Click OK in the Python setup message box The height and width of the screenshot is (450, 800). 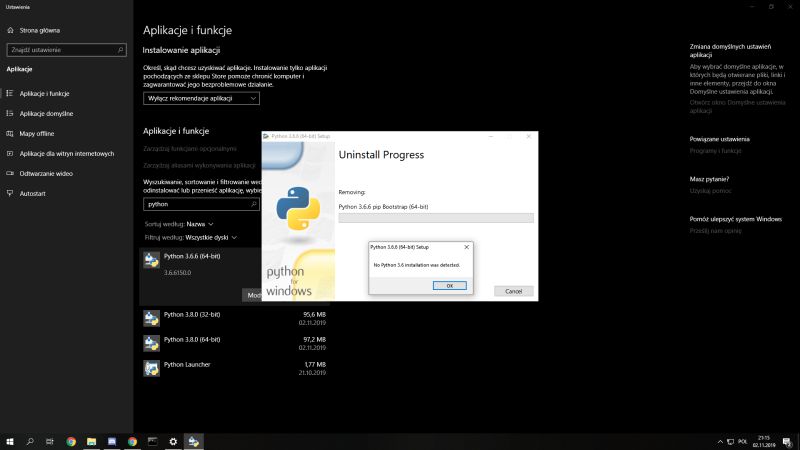coord(449,286)
